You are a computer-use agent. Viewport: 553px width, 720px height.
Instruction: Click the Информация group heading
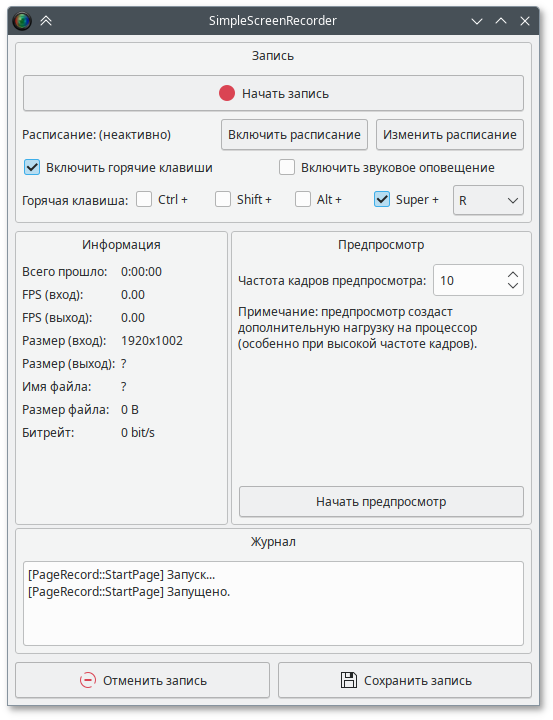pos(121,244)
